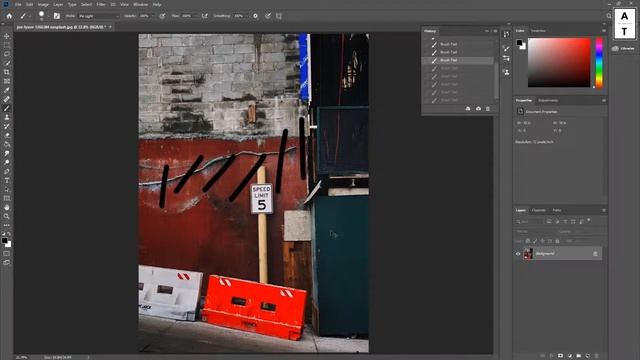Open the Image menu
This screenshot has height=360, width=640.
(43, 4)
